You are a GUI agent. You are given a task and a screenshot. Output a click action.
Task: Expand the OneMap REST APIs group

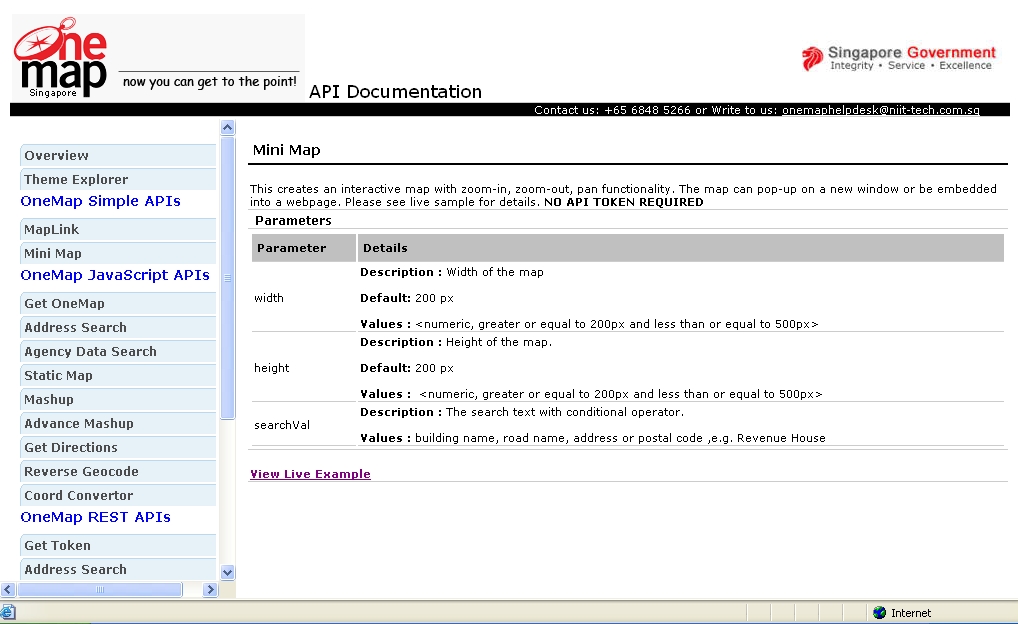pyautogui.click(x=92, y=517)
